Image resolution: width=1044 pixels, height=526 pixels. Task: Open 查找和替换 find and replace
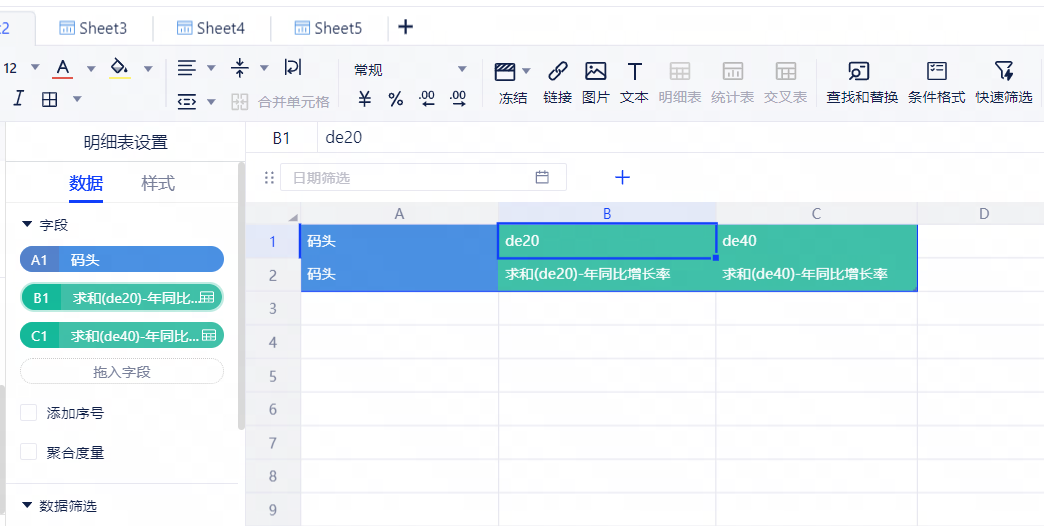tap(859, 72)
